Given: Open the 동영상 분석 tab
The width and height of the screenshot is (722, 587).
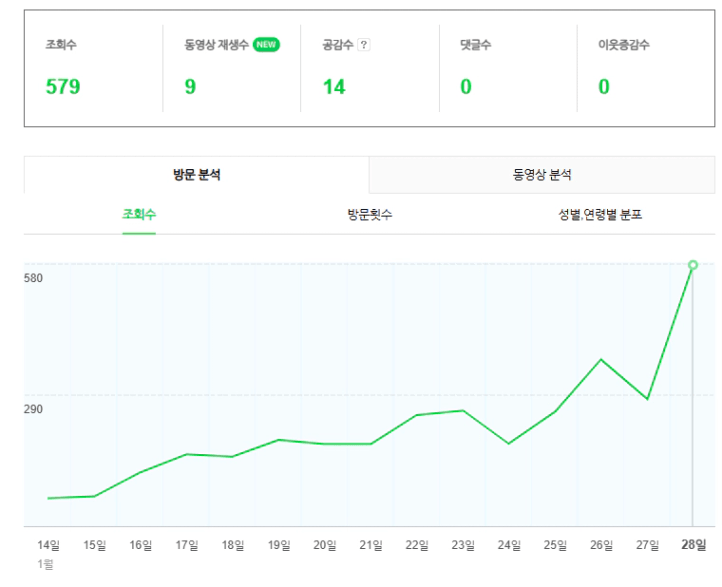Looking at the screenshot, I should pyautogui.click(x=542, y=175).
